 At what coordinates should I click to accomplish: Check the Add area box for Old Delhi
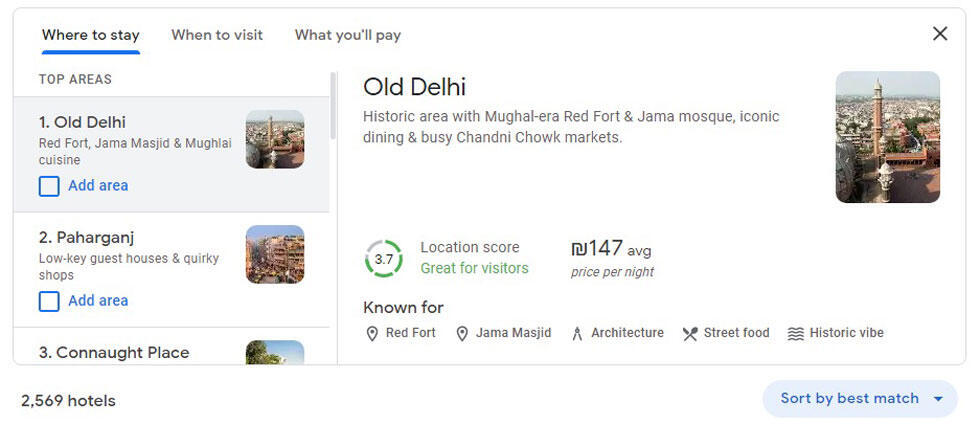49,186
